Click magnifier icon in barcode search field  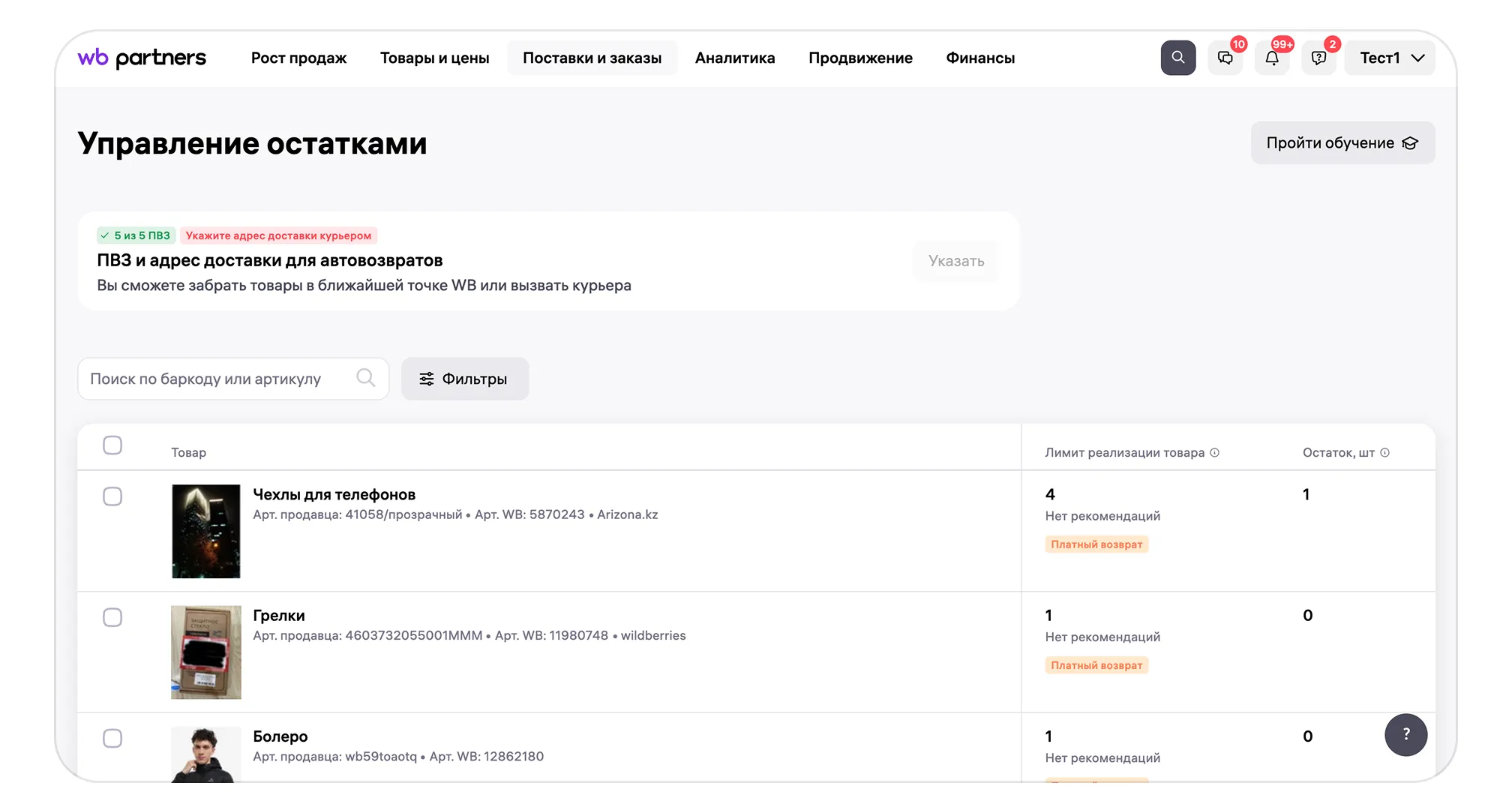[365, 378]
